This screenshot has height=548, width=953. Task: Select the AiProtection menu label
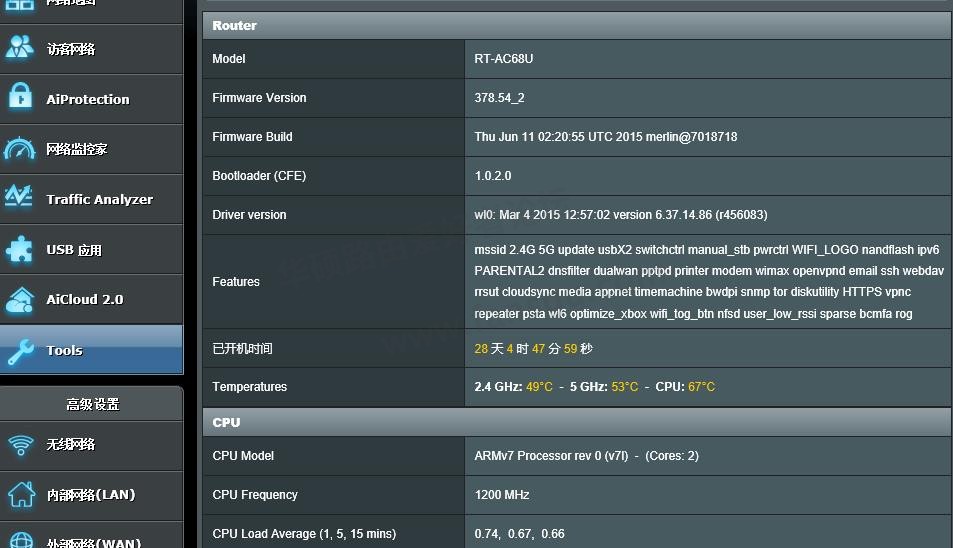[x=88, y=99]
